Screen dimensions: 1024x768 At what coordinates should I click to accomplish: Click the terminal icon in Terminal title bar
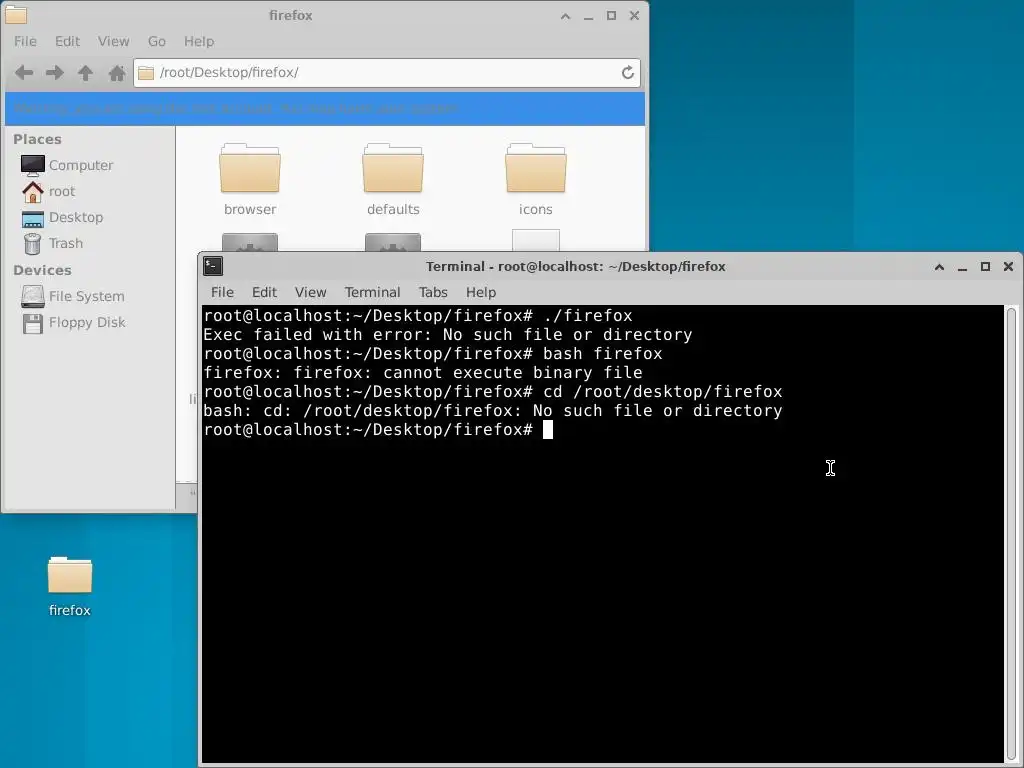tap(213, 266)
